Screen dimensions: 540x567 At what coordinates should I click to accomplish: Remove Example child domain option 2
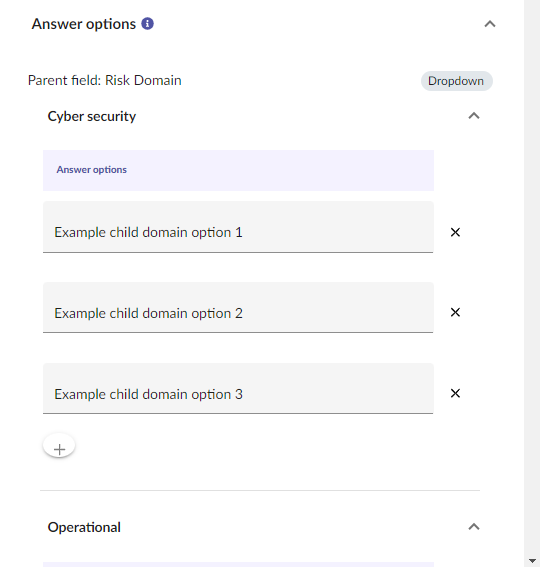tap(455, 312)
